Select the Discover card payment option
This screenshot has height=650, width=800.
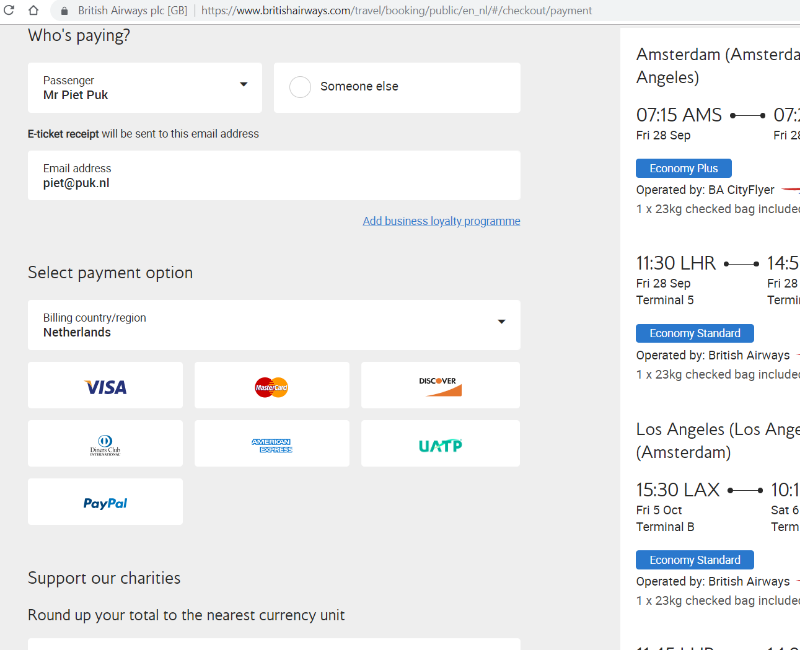tap(440, 386)
